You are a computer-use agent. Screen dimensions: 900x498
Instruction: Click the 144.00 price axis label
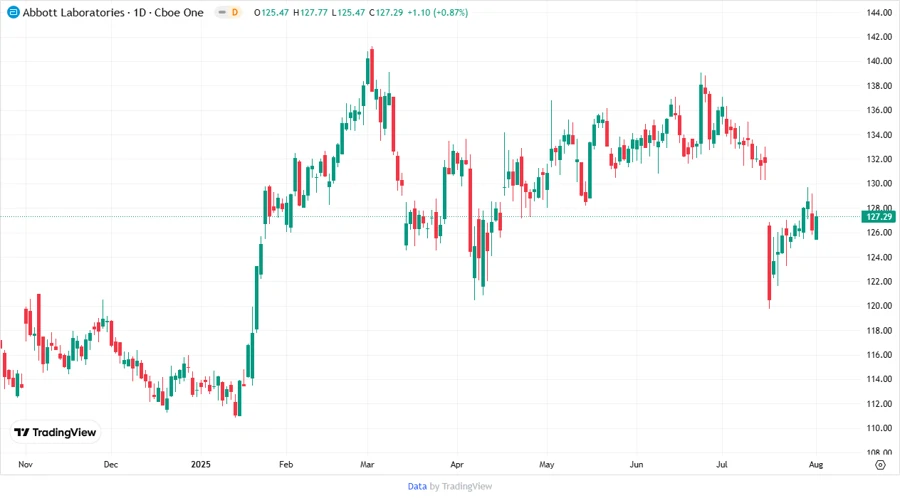[879, 13]
